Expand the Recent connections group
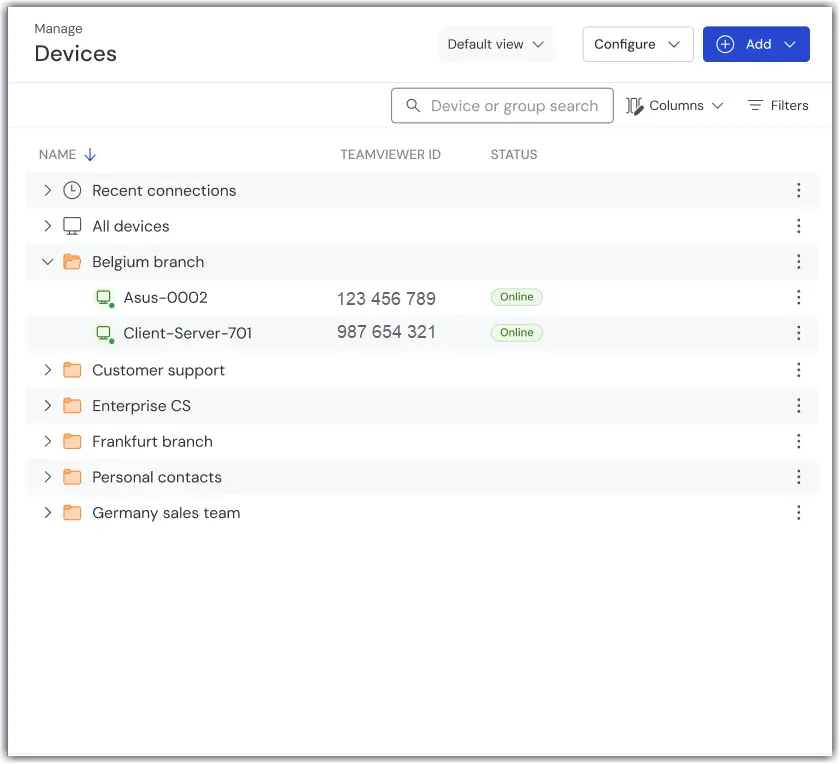 (48, 190)
